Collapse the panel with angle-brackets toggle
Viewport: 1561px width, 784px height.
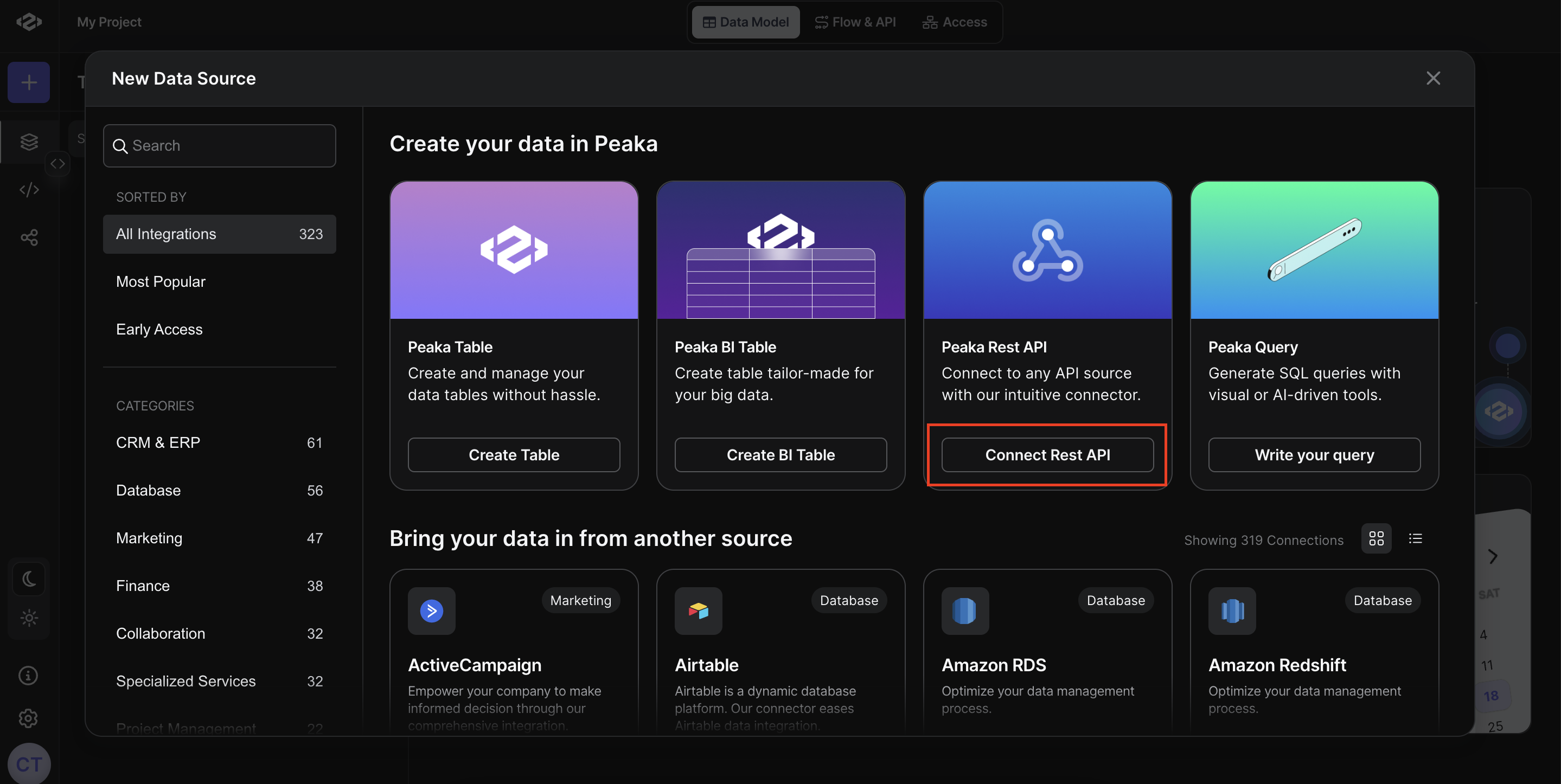point(57,164)
